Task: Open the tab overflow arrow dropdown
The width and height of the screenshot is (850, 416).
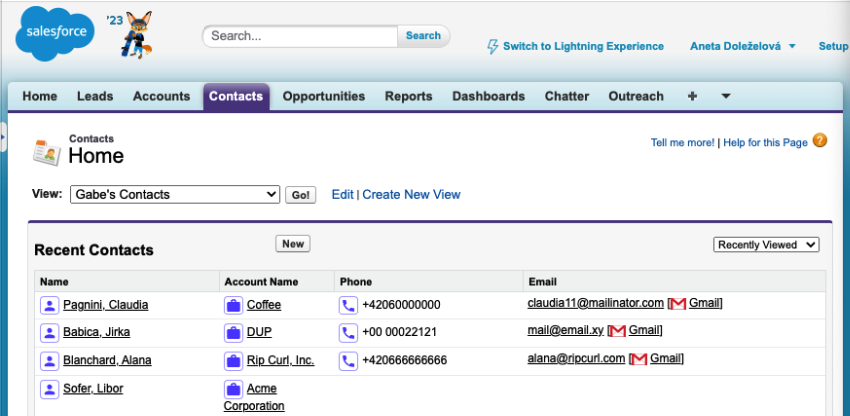Action: point(726,97)
